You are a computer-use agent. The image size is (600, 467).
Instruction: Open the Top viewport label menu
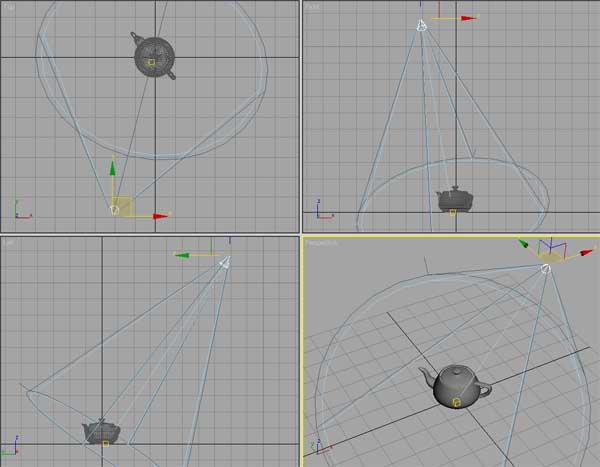(8, 6)
